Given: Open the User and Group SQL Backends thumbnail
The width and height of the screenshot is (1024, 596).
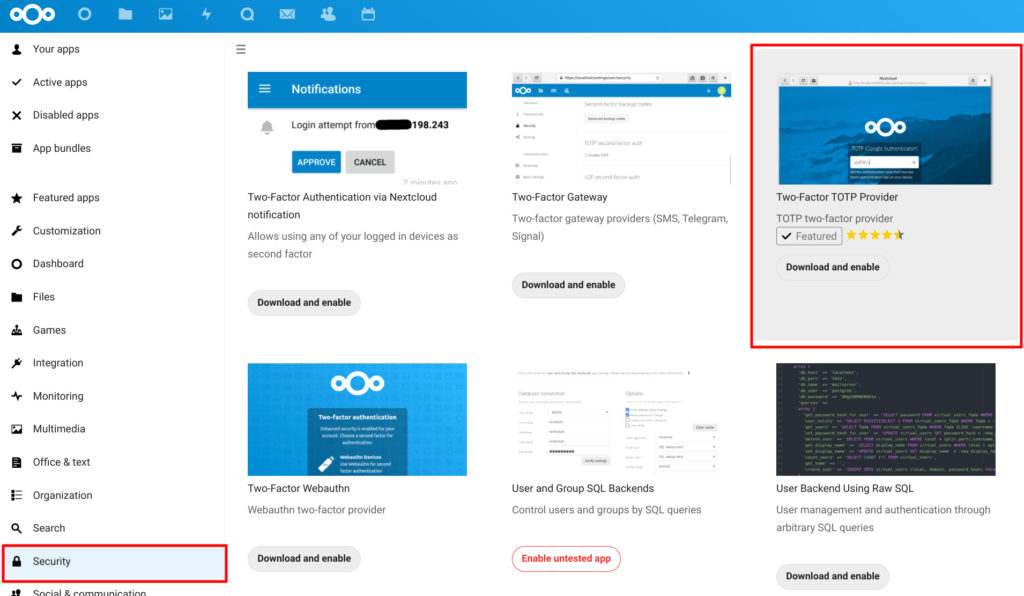Looking at the screenshot, I should point(621,420).
